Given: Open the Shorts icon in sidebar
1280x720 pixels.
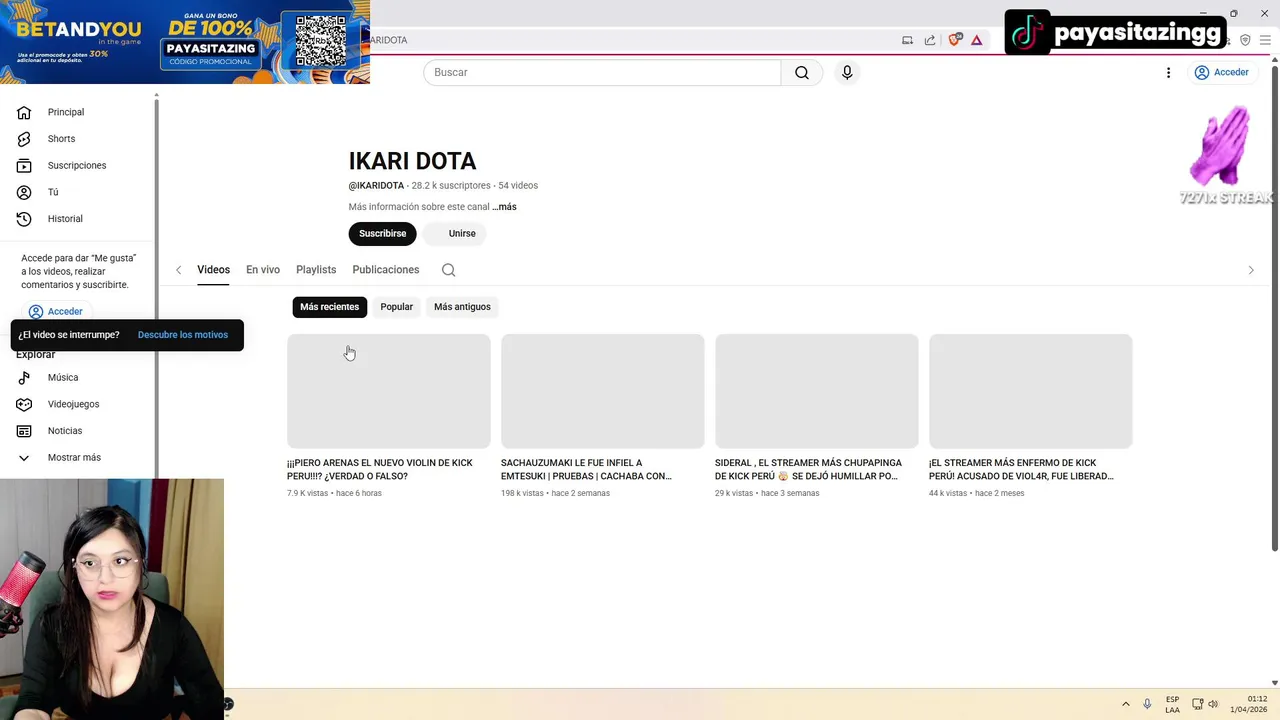Looking at the screenshot, I should click(x=24, y=139).
